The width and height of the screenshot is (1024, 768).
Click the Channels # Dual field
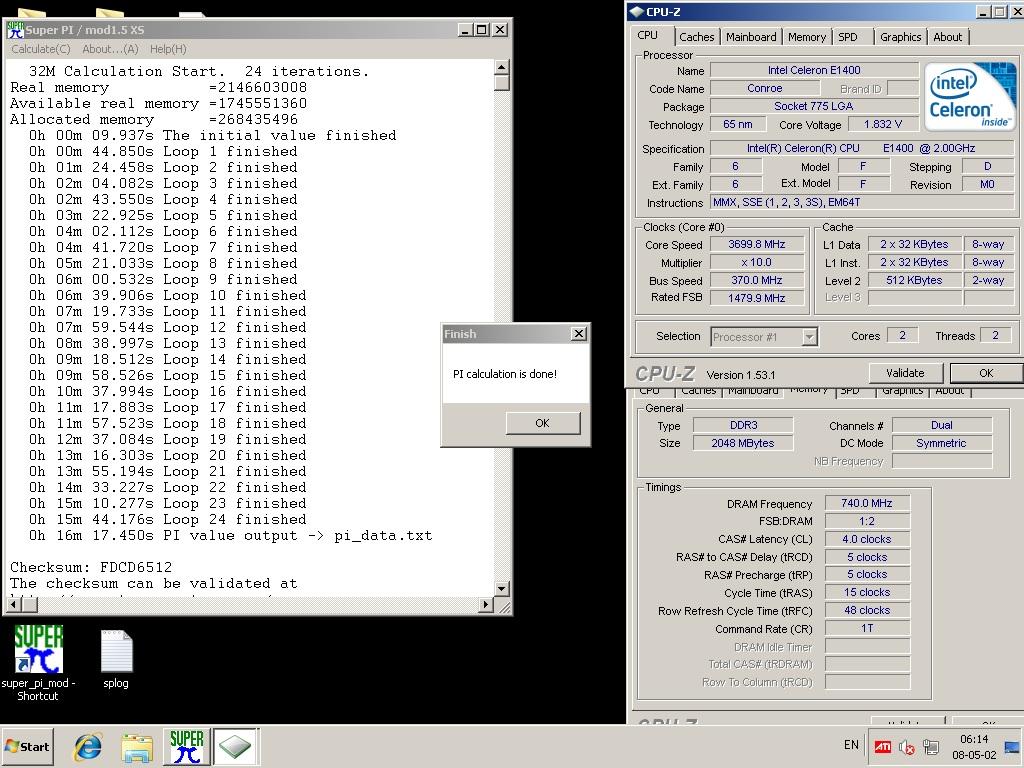pos(942,425)
